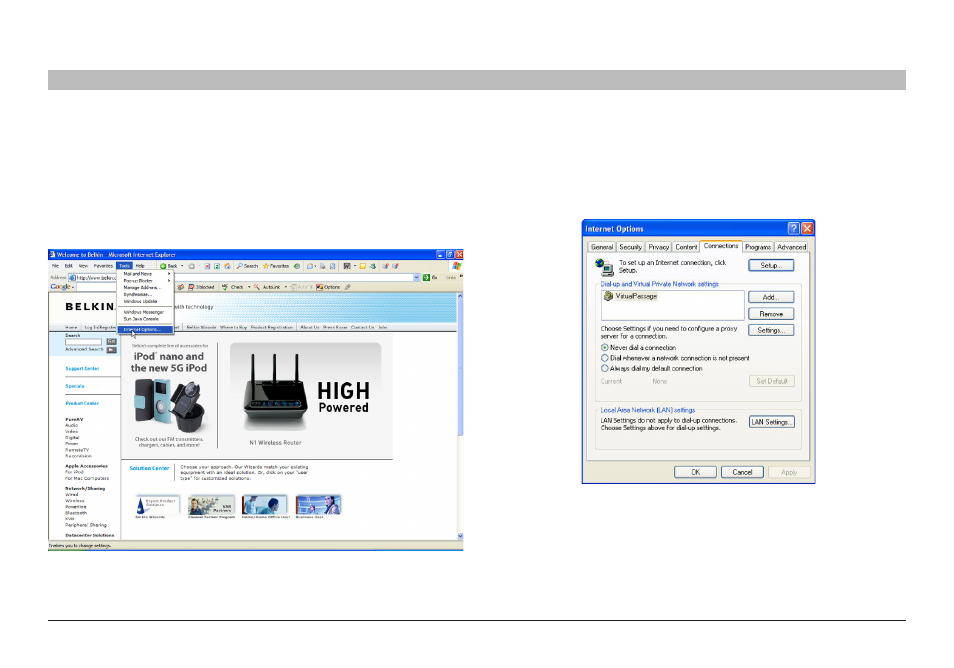This screenshot has height=668, width=954.
Task: Click the Remove button
Action: 771,314
